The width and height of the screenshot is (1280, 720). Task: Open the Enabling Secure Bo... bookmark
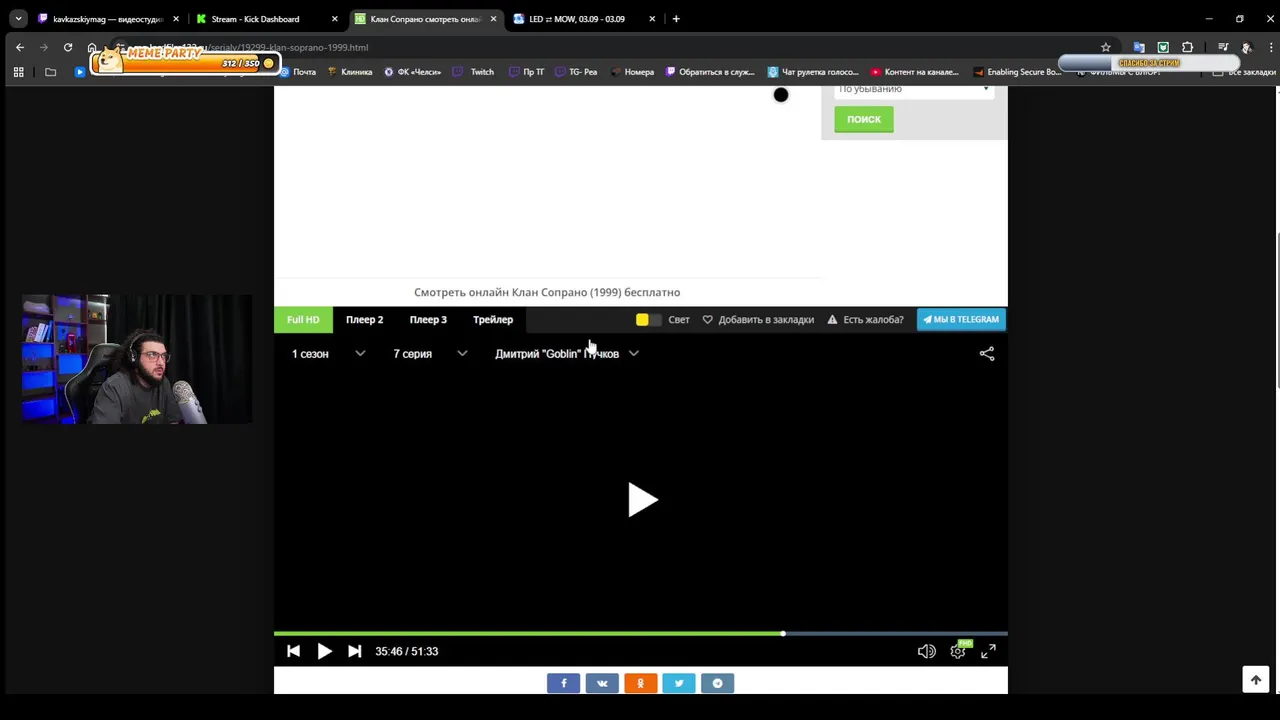click(x=1017, y=72)
